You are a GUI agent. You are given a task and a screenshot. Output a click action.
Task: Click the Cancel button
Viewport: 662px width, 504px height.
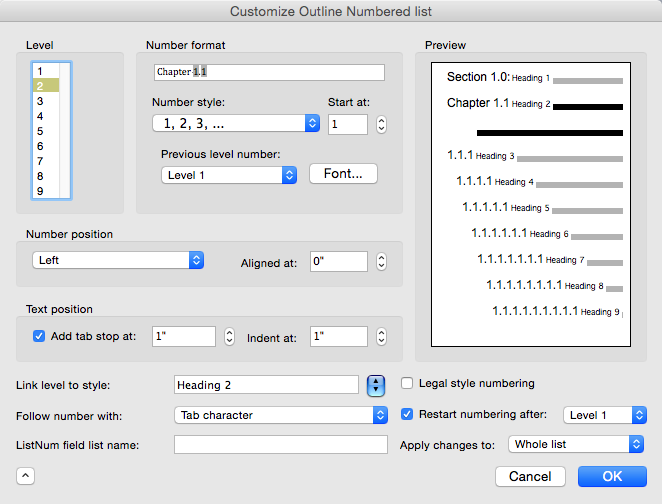[530, 477]
